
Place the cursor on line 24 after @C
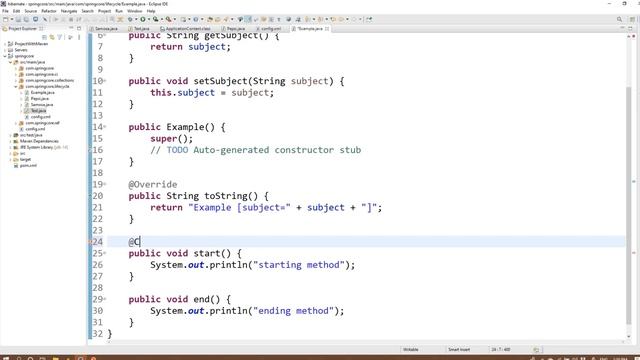140,242
